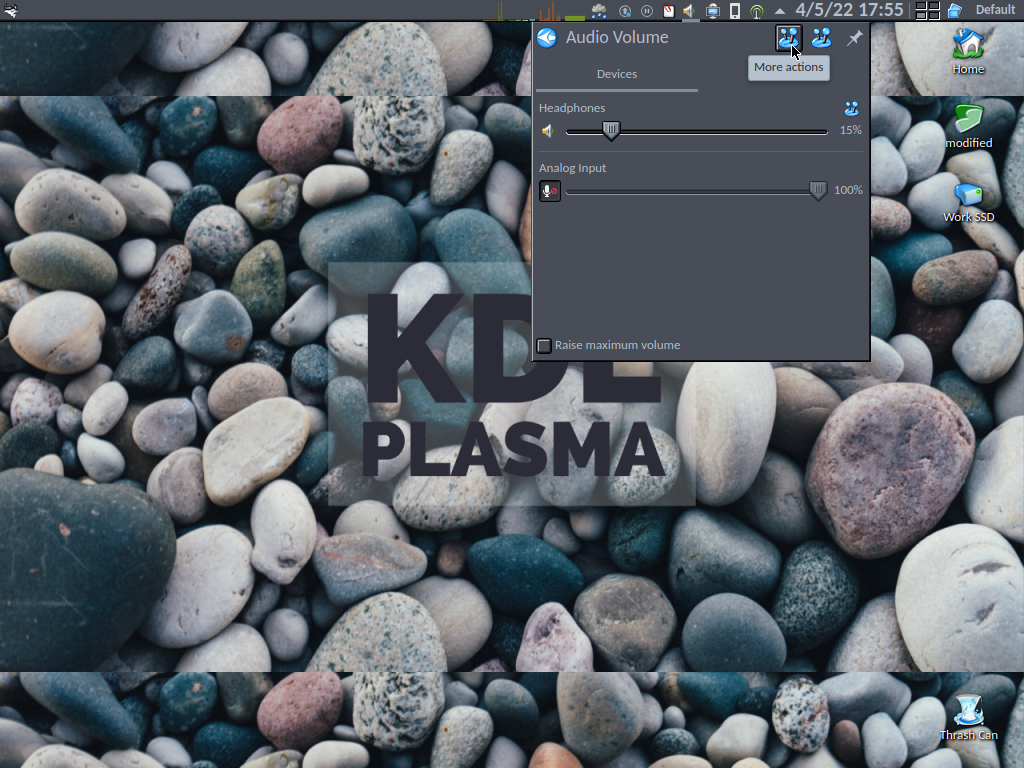This screenshot has width=1024, height=768.
Task: Open the display configuration tray icon
Action: [712, 10]
